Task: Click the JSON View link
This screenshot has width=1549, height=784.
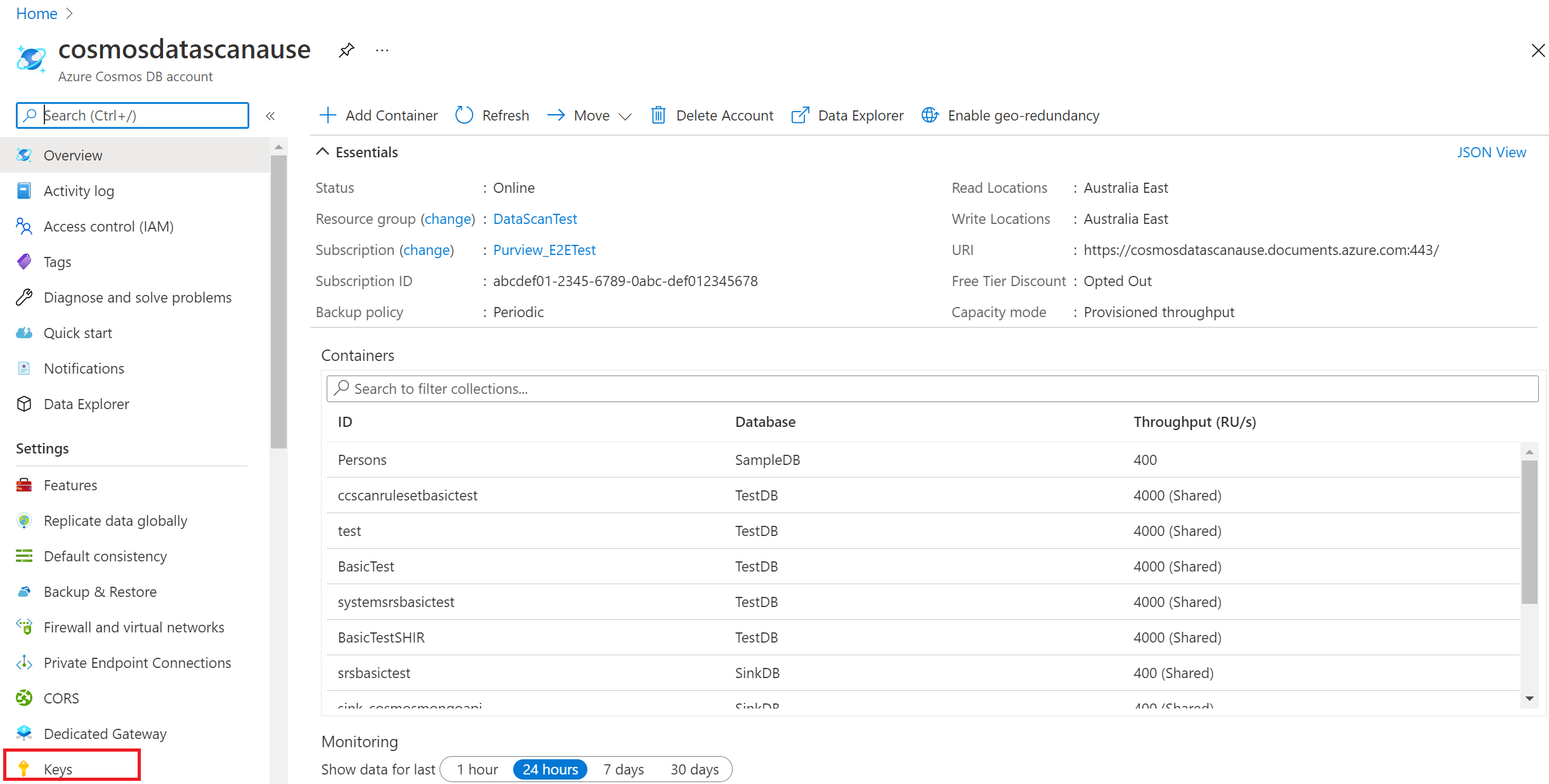Action: click(x=1493, y=152)
